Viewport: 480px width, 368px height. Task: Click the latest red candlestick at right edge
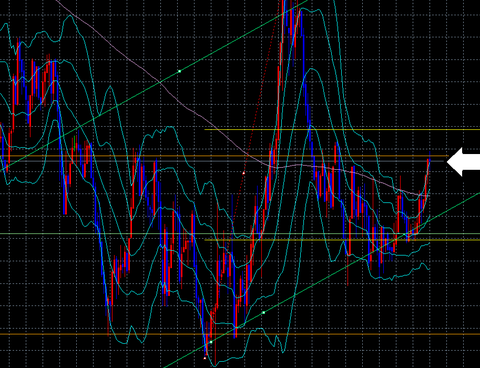pos(428,173)
